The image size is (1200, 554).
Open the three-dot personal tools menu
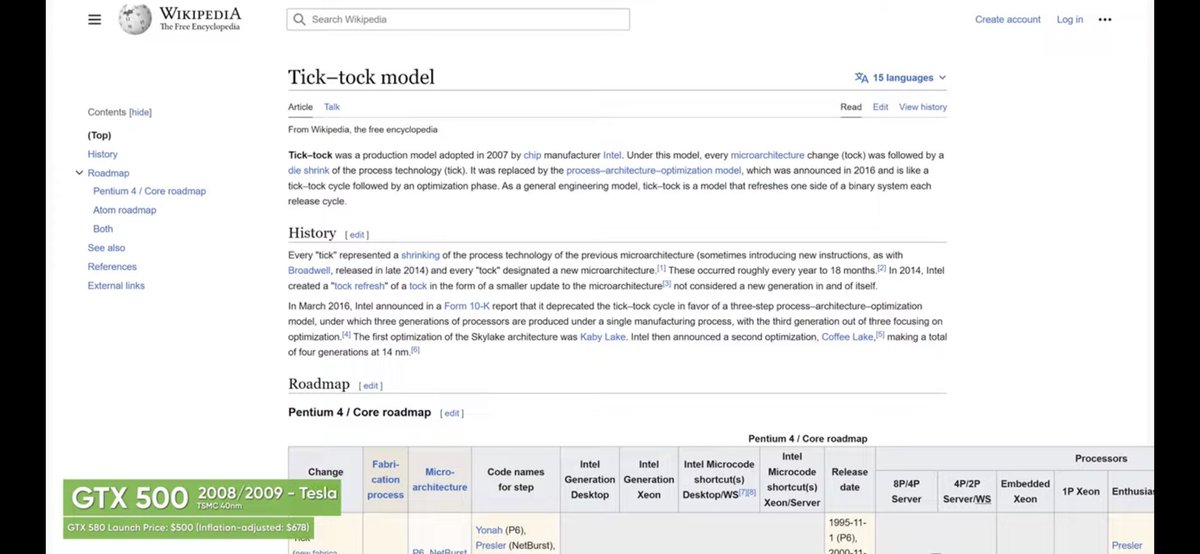click(x=1105, y=19)
